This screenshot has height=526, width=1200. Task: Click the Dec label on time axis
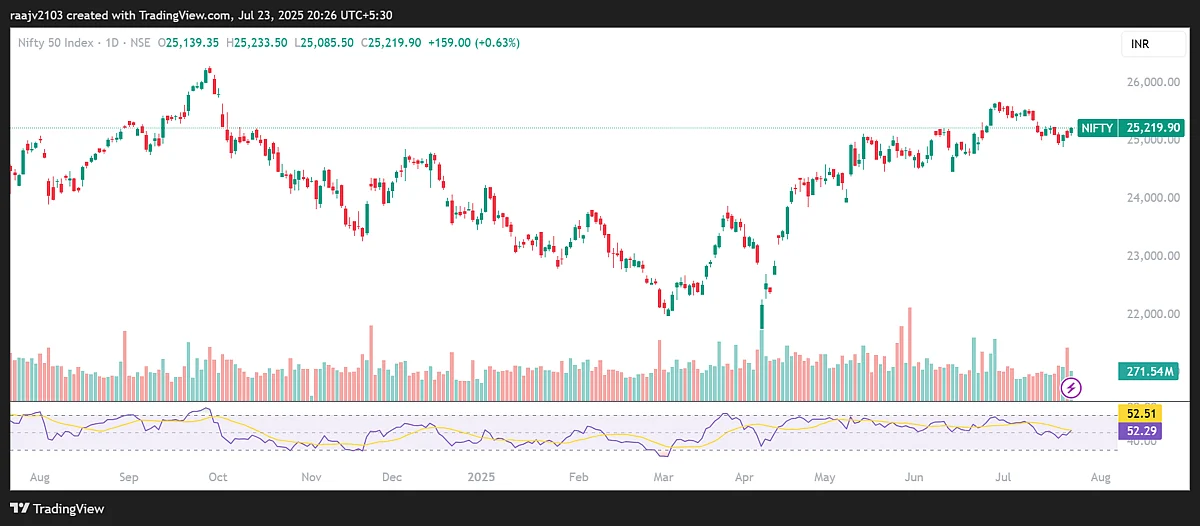coord(391,479)
